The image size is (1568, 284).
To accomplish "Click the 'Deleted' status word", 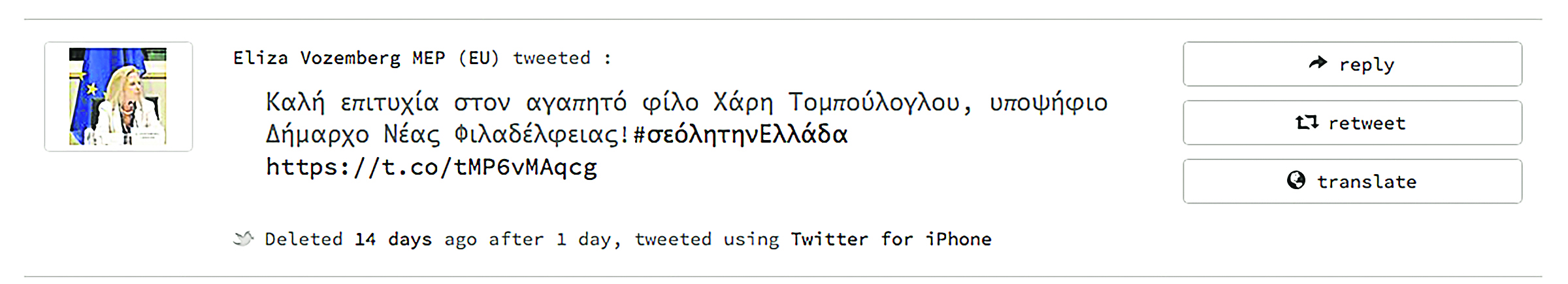I will [304, 240].
